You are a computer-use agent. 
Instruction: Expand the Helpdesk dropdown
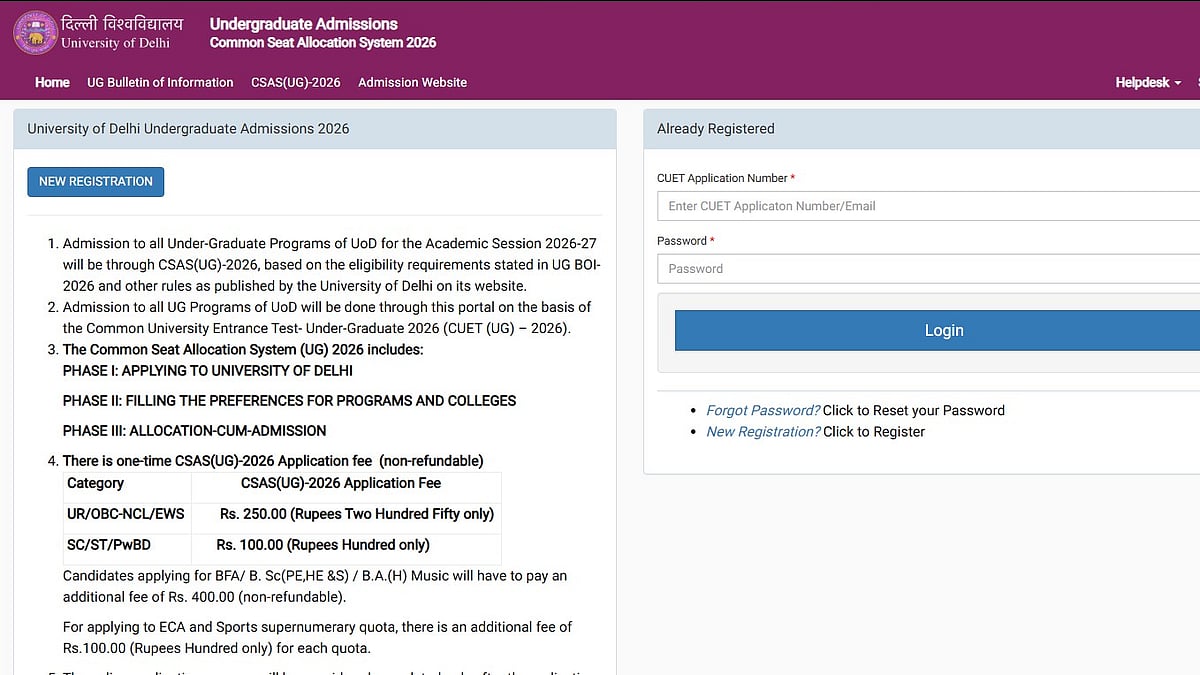pyautogui.click(x=1148, y=82)
